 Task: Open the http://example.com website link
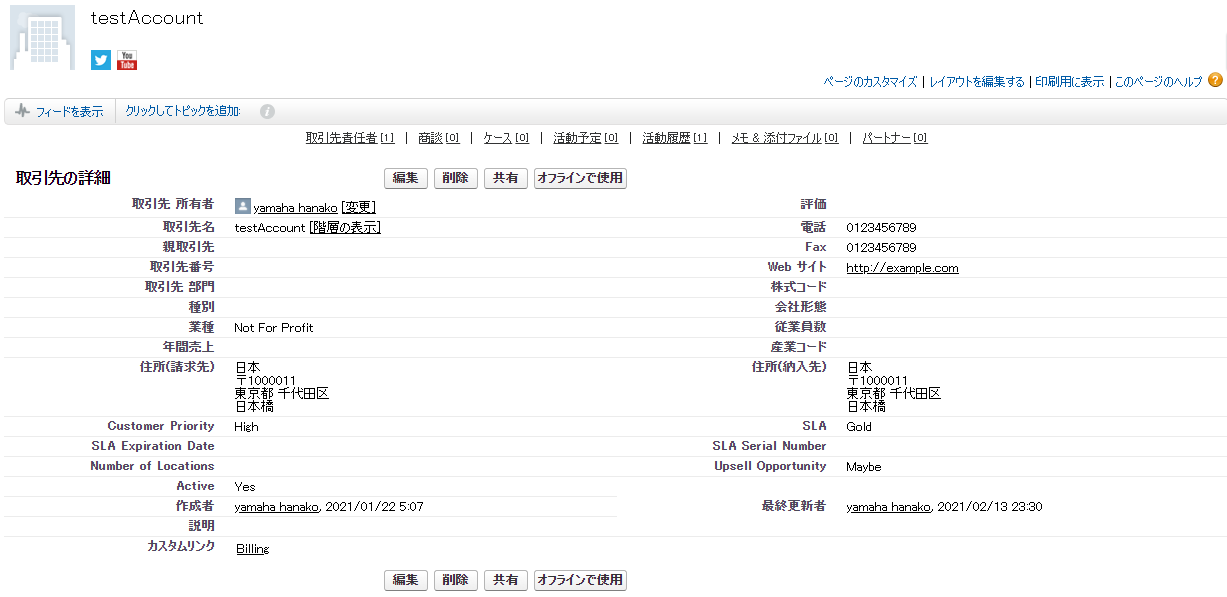click(x=902, y=268)
